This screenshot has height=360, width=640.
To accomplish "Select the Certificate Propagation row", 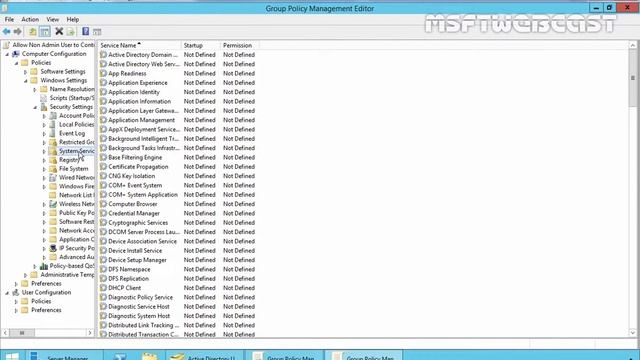I will [x=178, y=167].
